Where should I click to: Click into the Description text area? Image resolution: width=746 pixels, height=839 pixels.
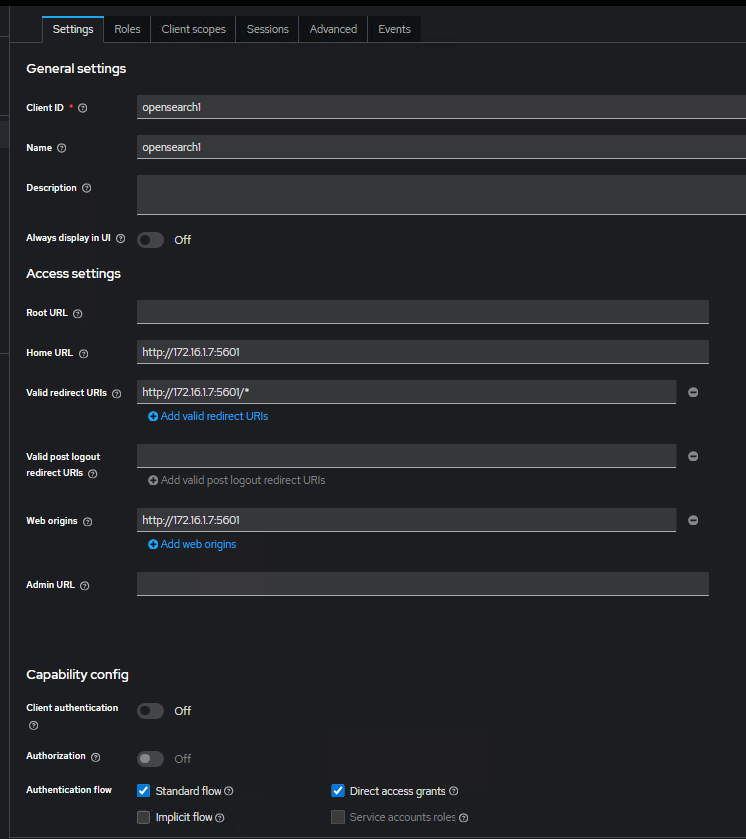pyautogui.click(x=441, y=194)
